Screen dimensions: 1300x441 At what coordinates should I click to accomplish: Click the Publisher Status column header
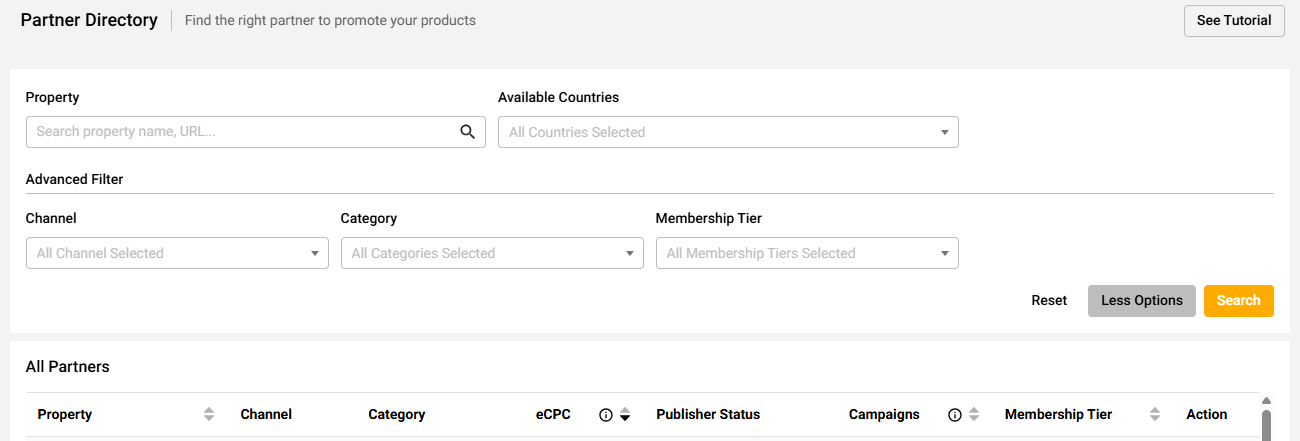coord(708,414)
